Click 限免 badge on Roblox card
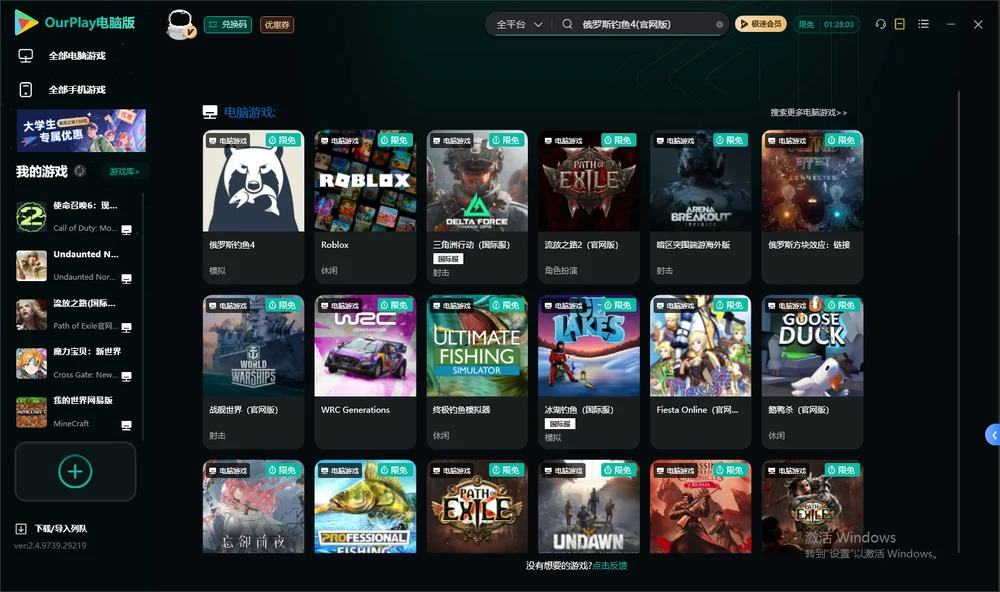 (395, 140)
